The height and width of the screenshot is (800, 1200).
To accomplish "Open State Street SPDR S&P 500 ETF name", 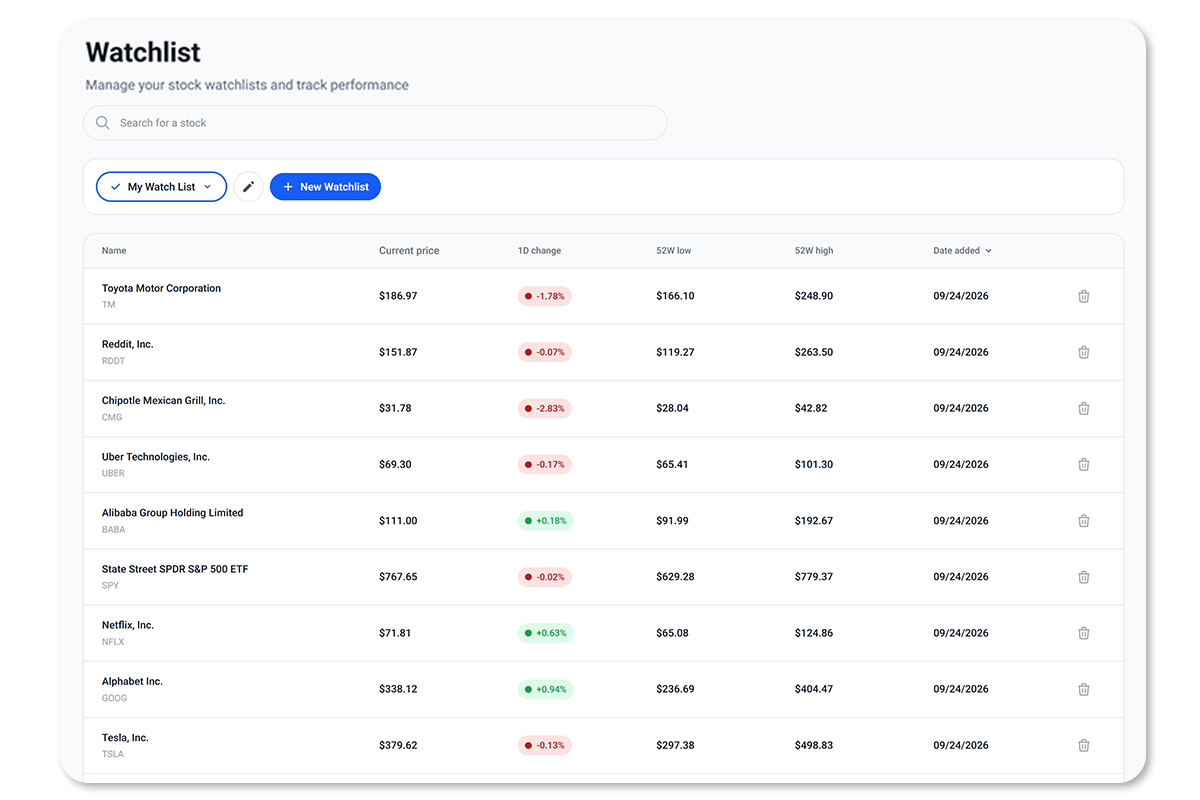I will pos(175,569).
